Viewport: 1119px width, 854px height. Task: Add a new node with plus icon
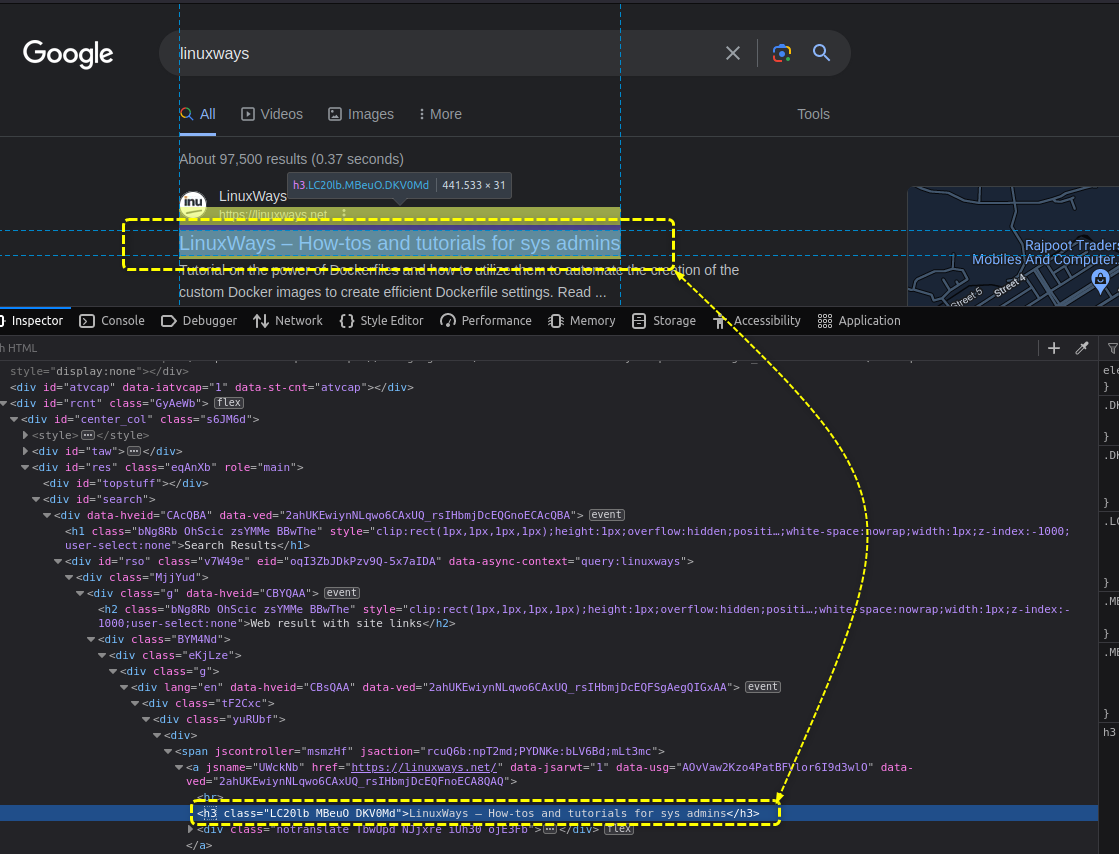pos(1053,348)
